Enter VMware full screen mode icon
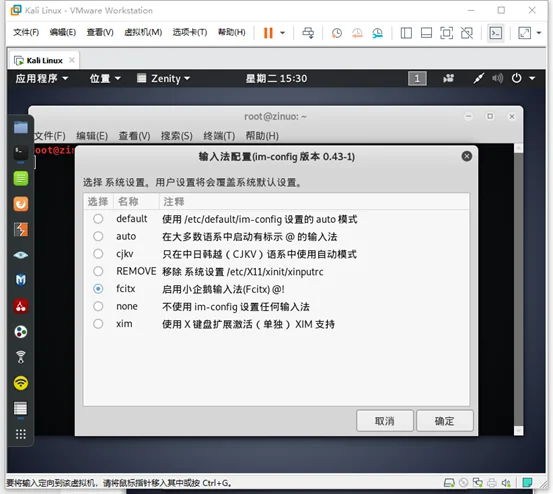 coord(446,33)
